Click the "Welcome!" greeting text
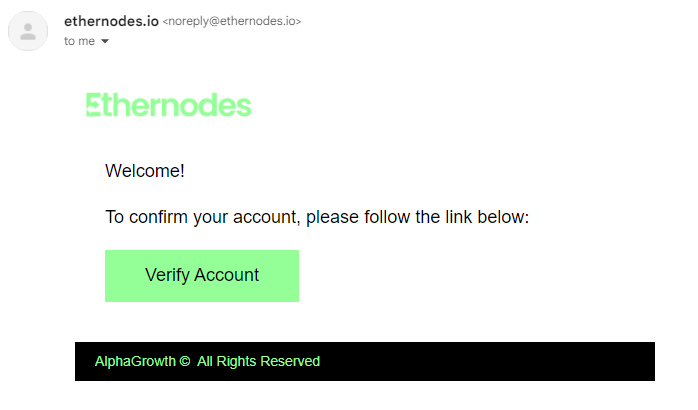 (145, 171)
